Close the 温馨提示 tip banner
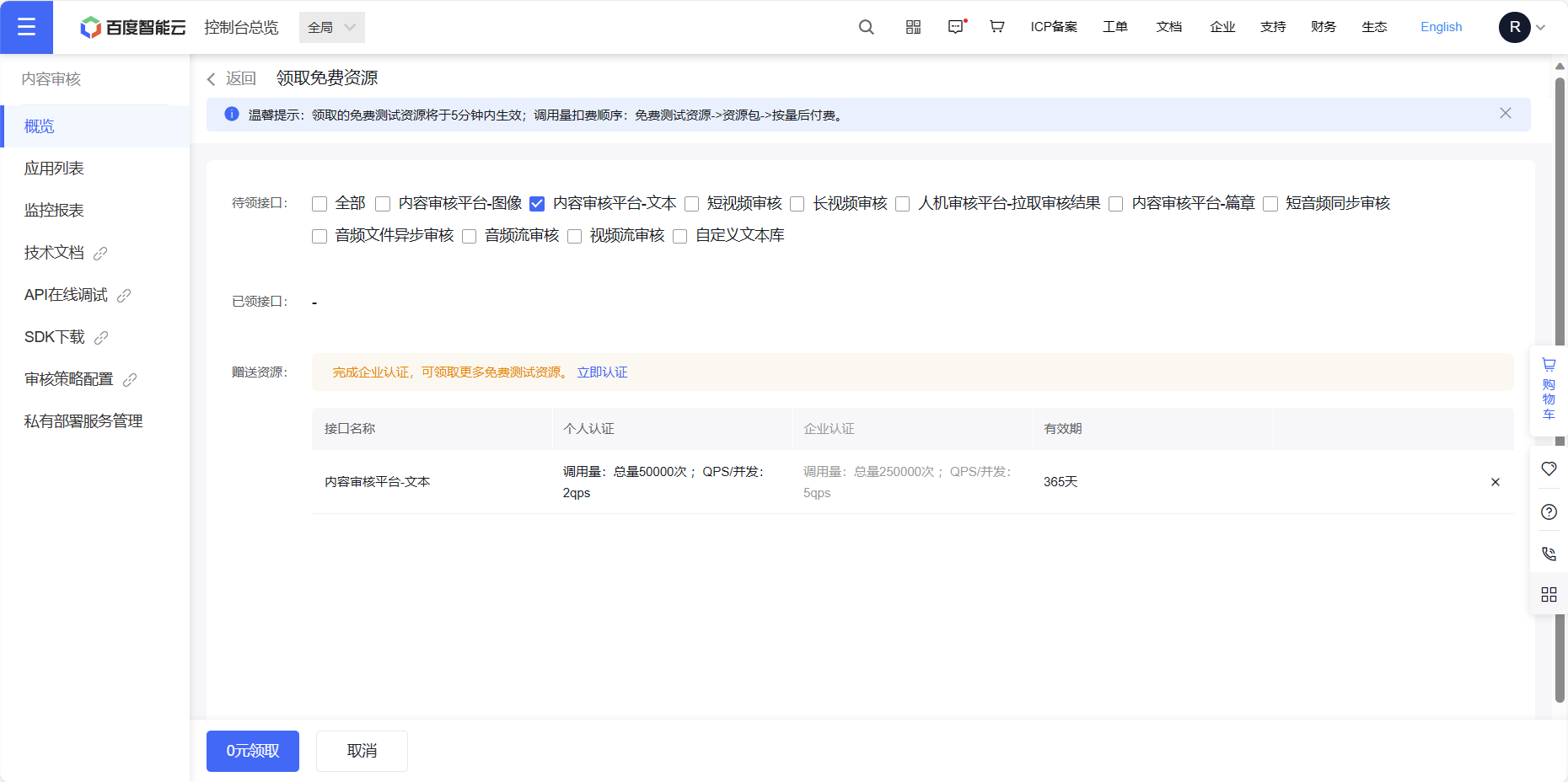Image resolution: width=1568 pixels, height=782 pixels. point(1505,113)
